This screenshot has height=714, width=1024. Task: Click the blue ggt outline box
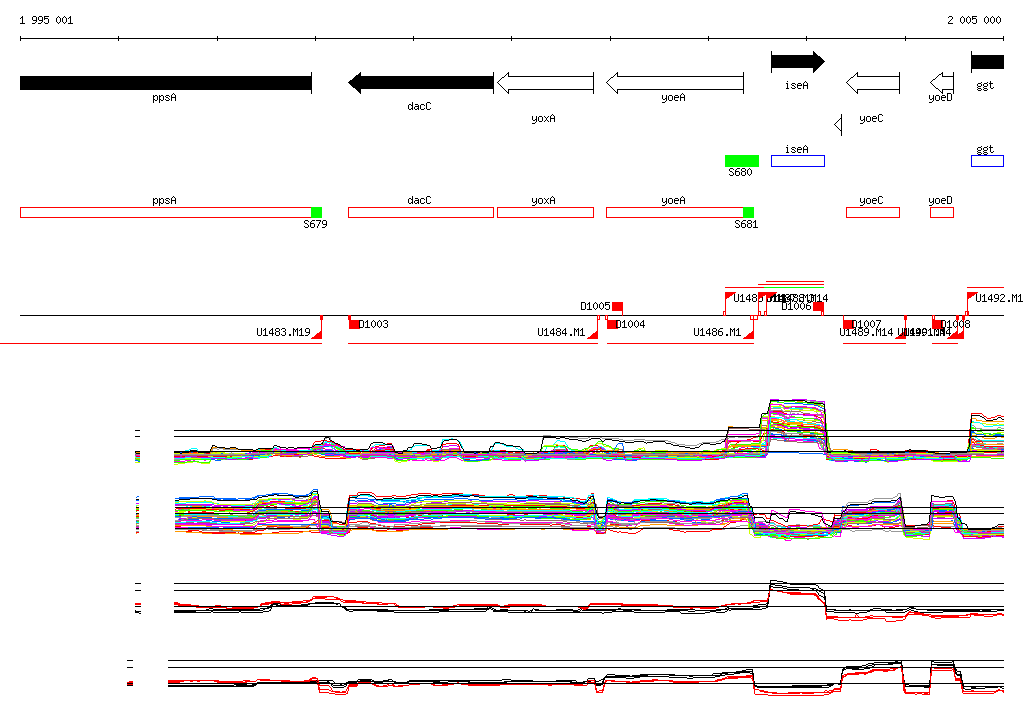click(x=987, y=161)
